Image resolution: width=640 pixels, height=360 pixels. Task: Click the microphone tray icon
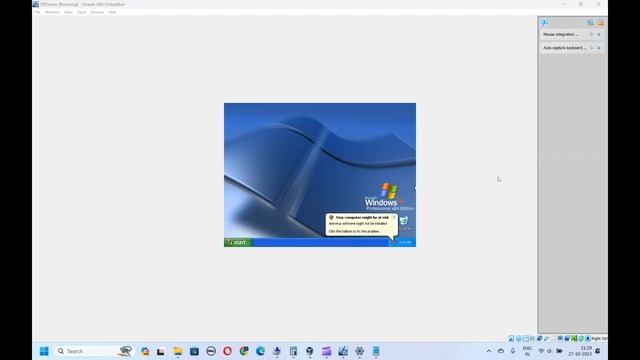click(x=513, y=351)
